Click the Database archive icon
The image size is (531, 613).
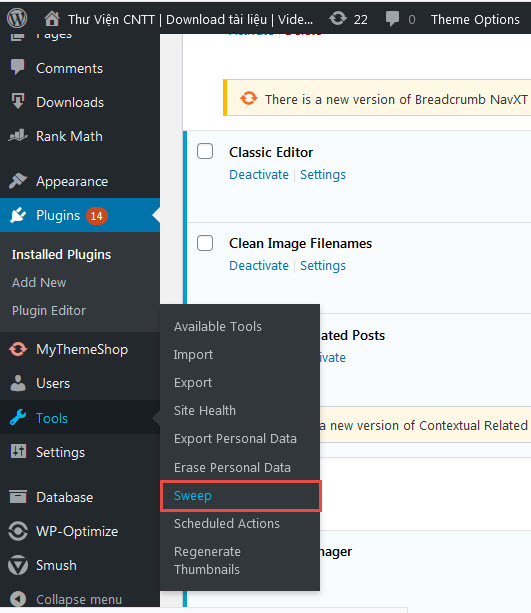click(18, 496)
